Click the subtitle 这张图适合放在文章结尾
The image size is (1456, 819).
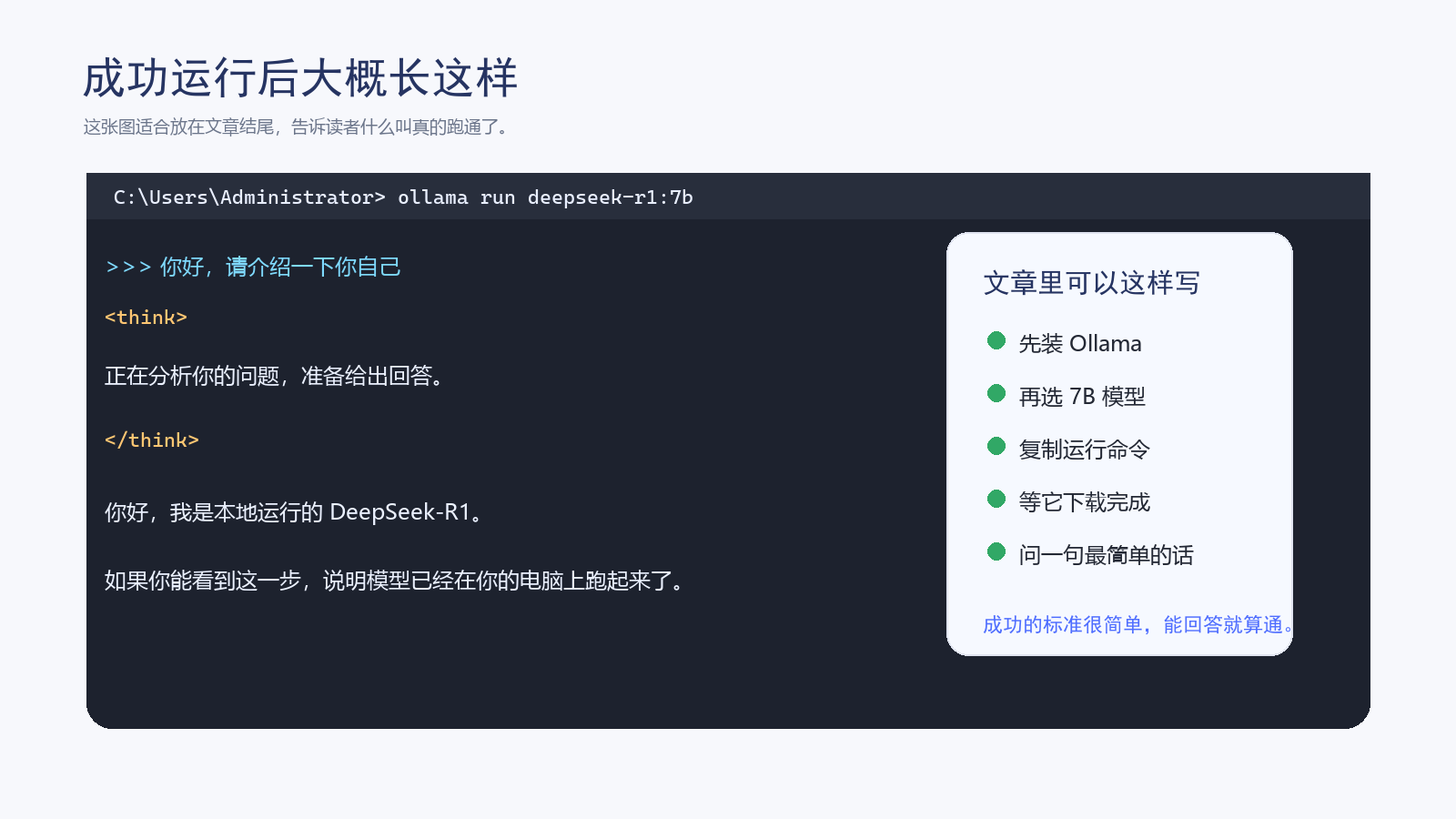point(179,127)
